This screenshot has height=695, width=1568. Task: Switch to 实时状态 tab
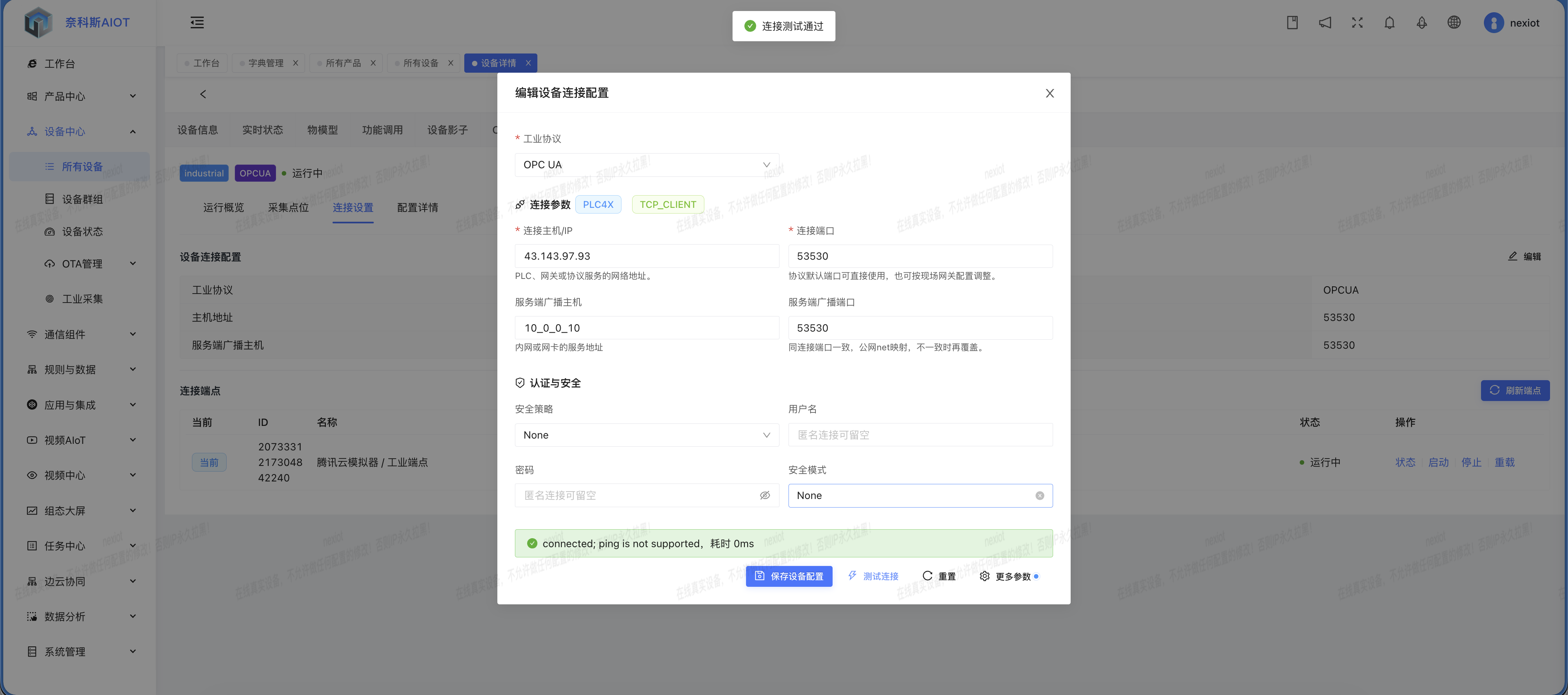point(262,129)
